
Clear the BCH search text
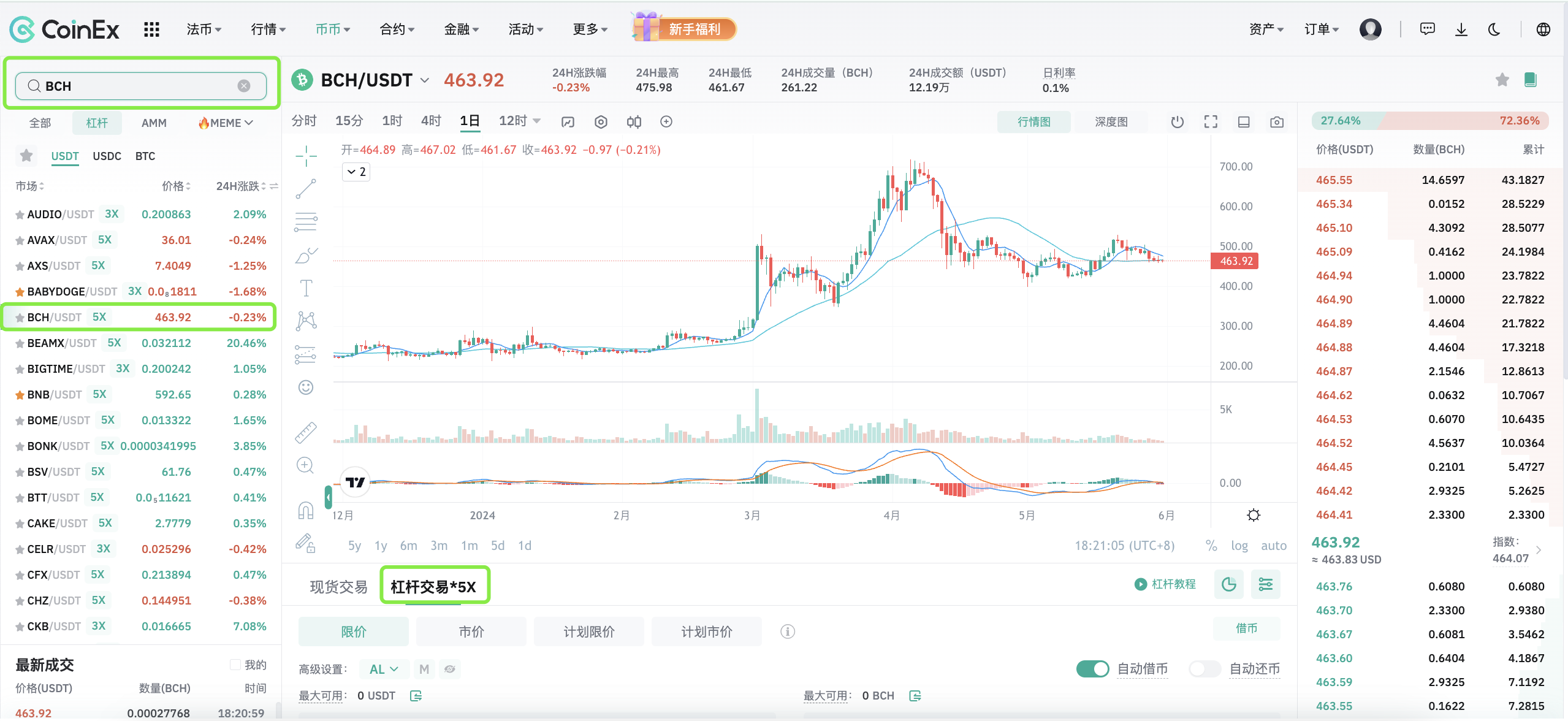point(244,86)
